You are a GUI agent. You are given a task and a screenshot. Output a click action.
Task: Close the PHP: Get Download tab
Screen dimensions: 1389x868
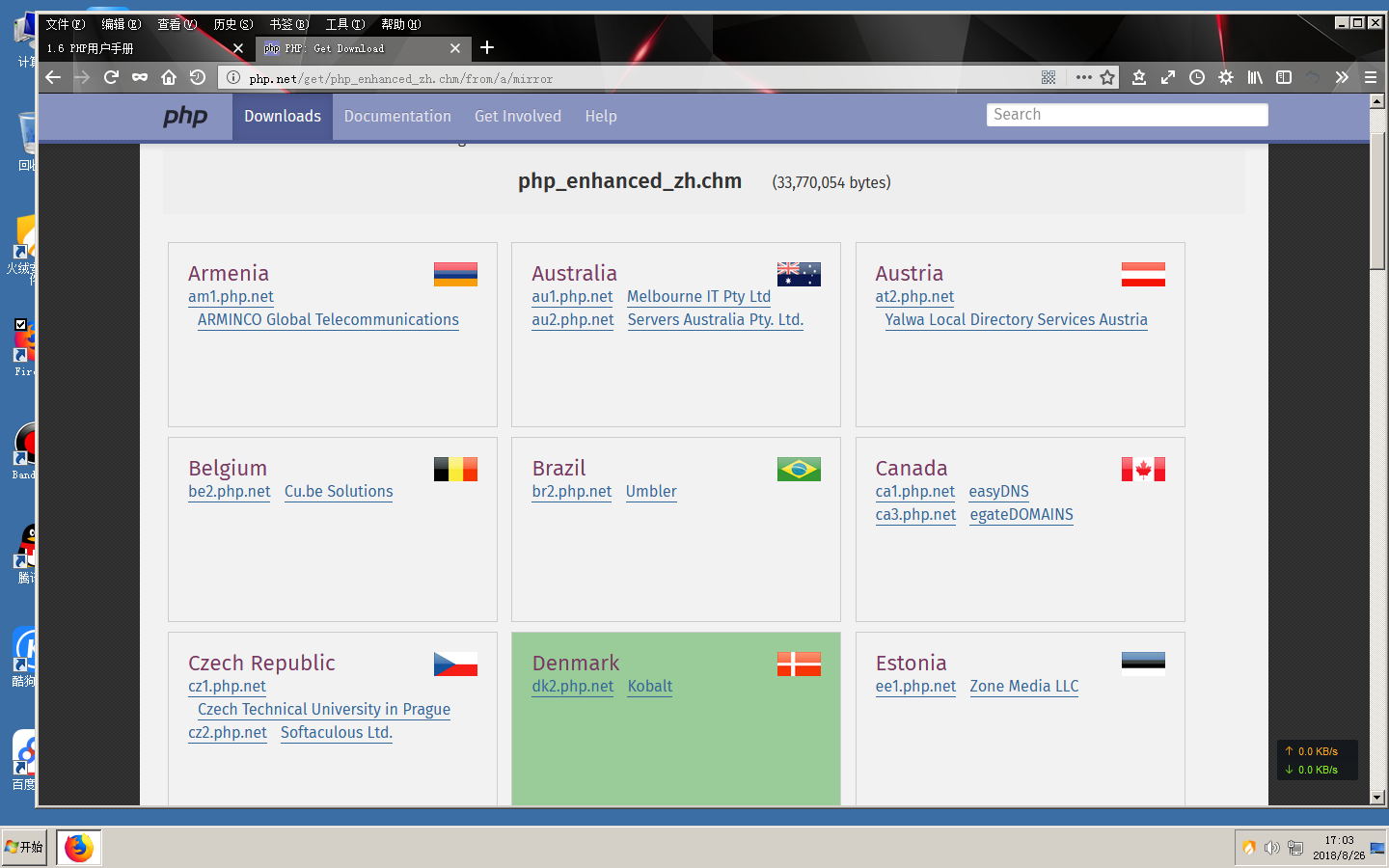pyautogui.click(x=455, y=48)
